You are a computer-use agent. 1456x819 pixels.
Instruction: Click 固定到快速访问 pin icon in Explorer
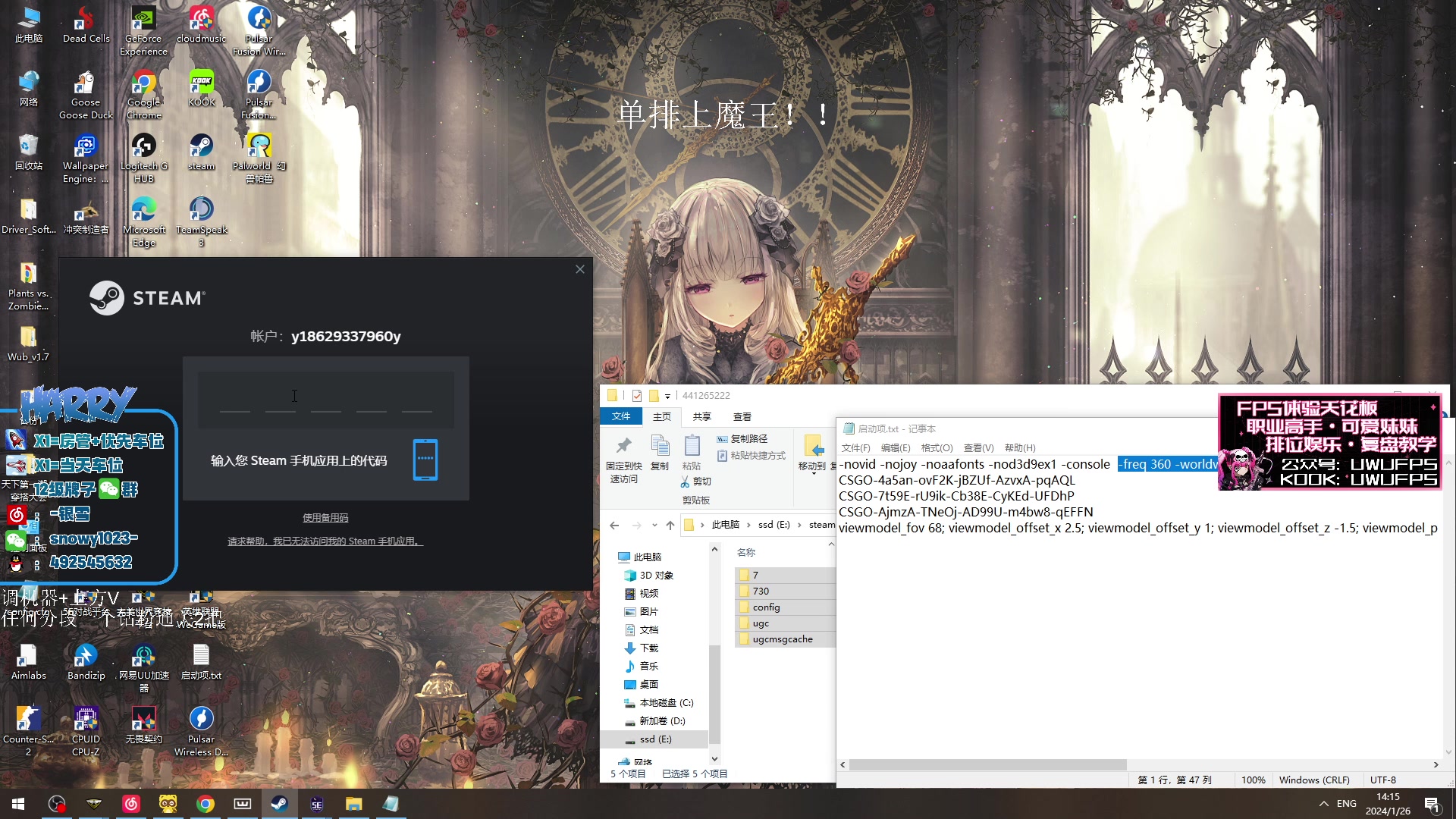(624, 460)
